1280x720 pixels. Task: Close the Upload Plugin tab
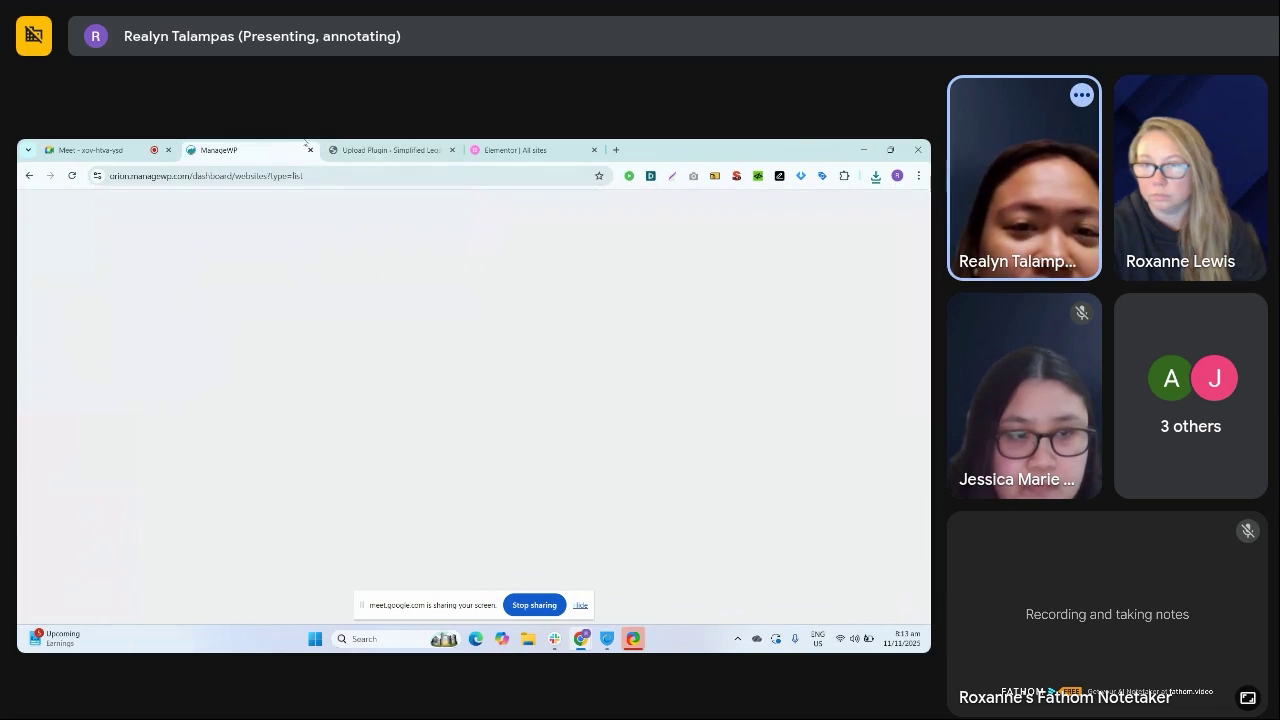(452, 150)
